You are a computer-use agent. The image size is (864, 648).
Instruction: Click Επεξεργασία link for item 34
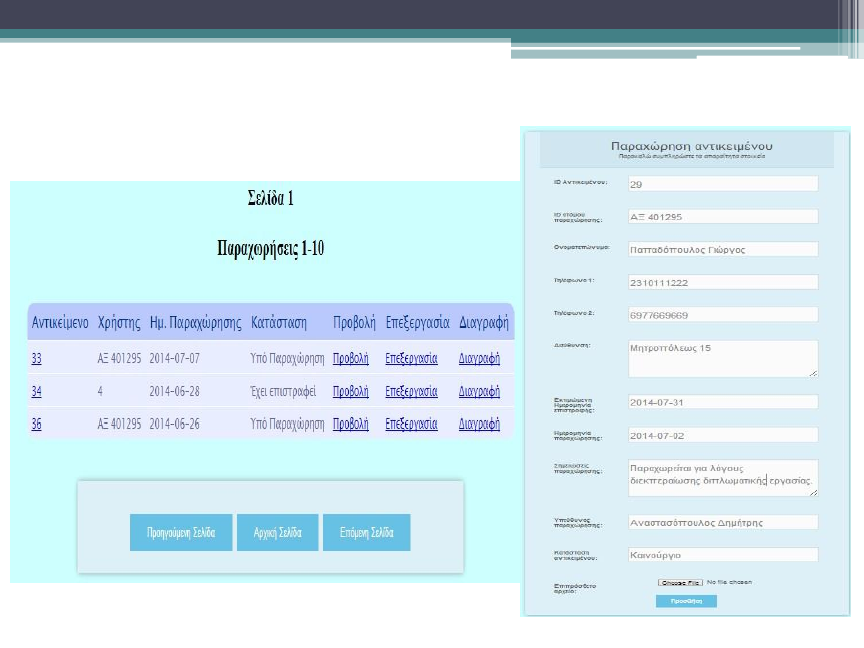[x=411, y=391]
